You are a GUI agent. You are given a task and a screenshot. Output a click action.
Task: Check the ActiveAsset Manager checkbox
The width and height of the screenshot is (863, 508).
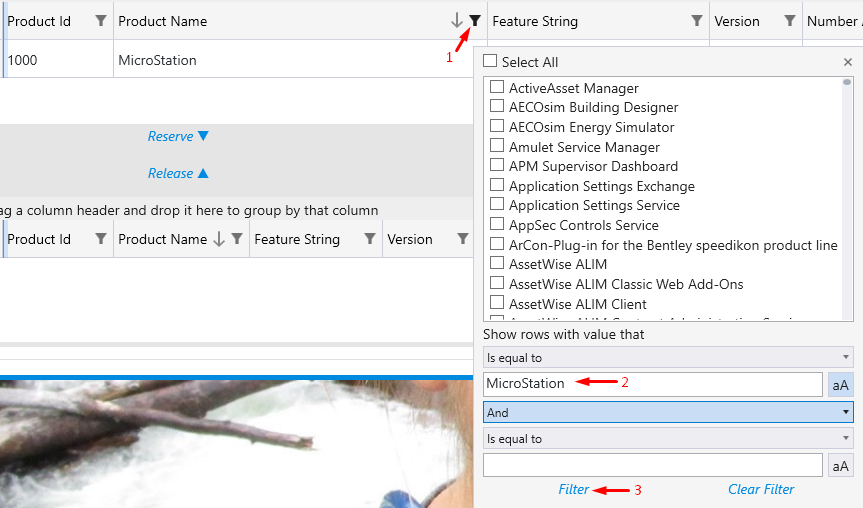497,88
